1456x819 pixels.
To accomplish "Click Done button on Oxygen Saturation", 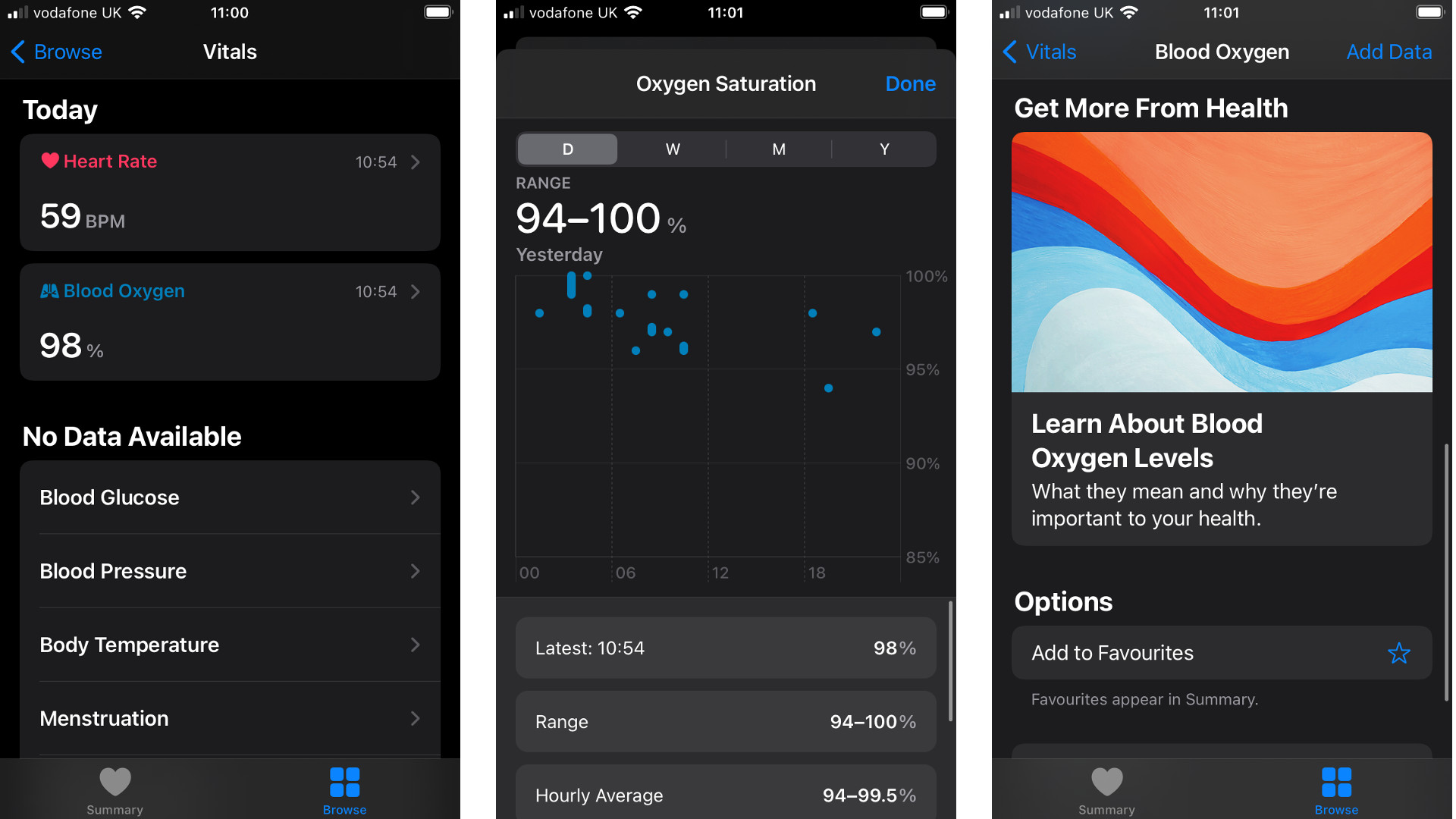I will 910,84.
